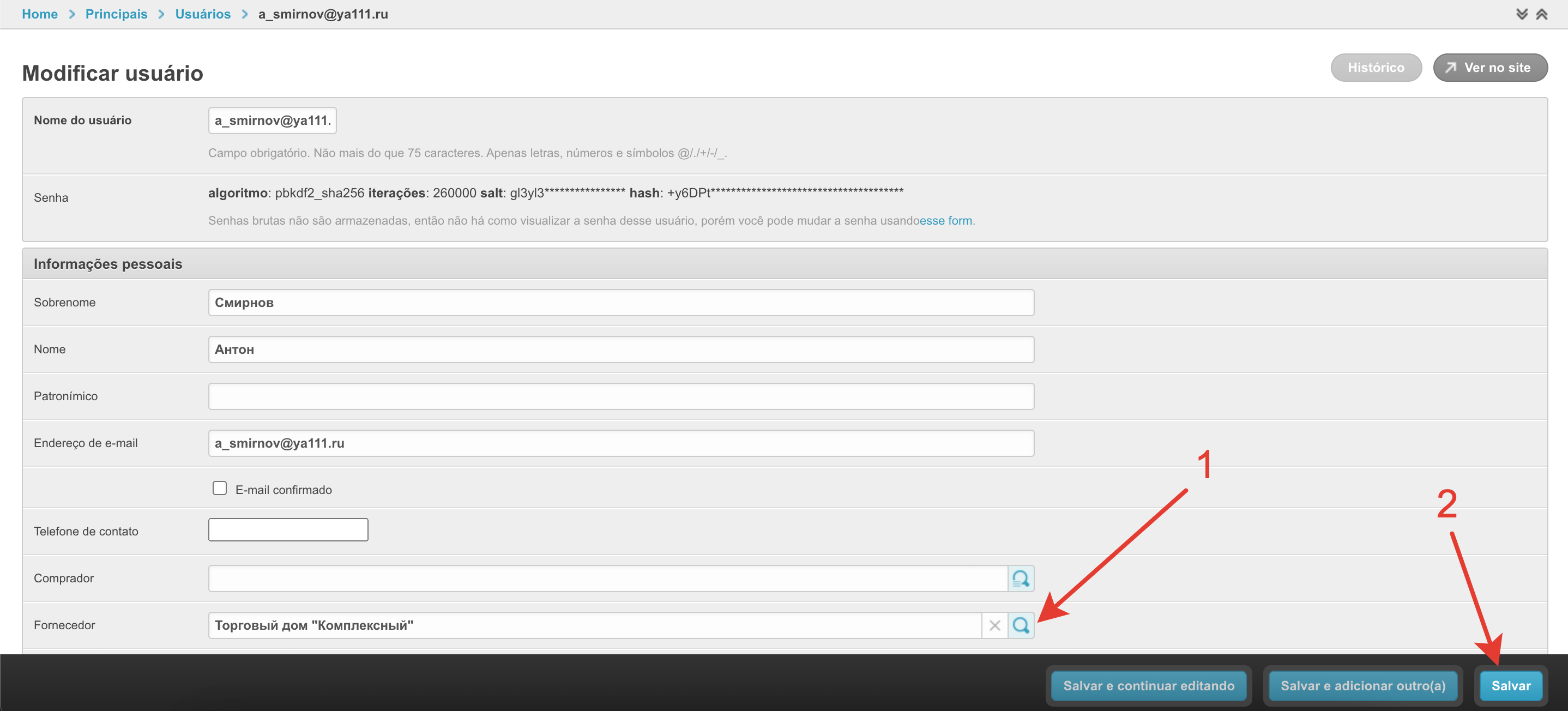Navigate to Usuários breadcrumb

[203, 14]
